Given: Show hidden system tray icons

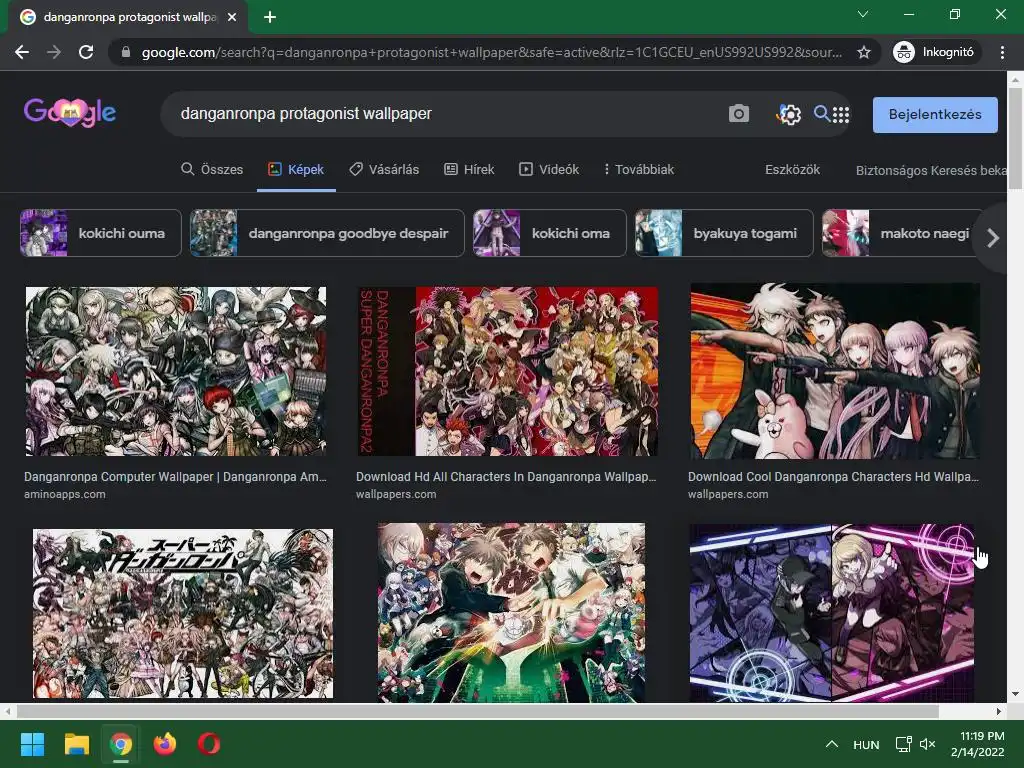Looking at the screenshot, I should [831, 744].
